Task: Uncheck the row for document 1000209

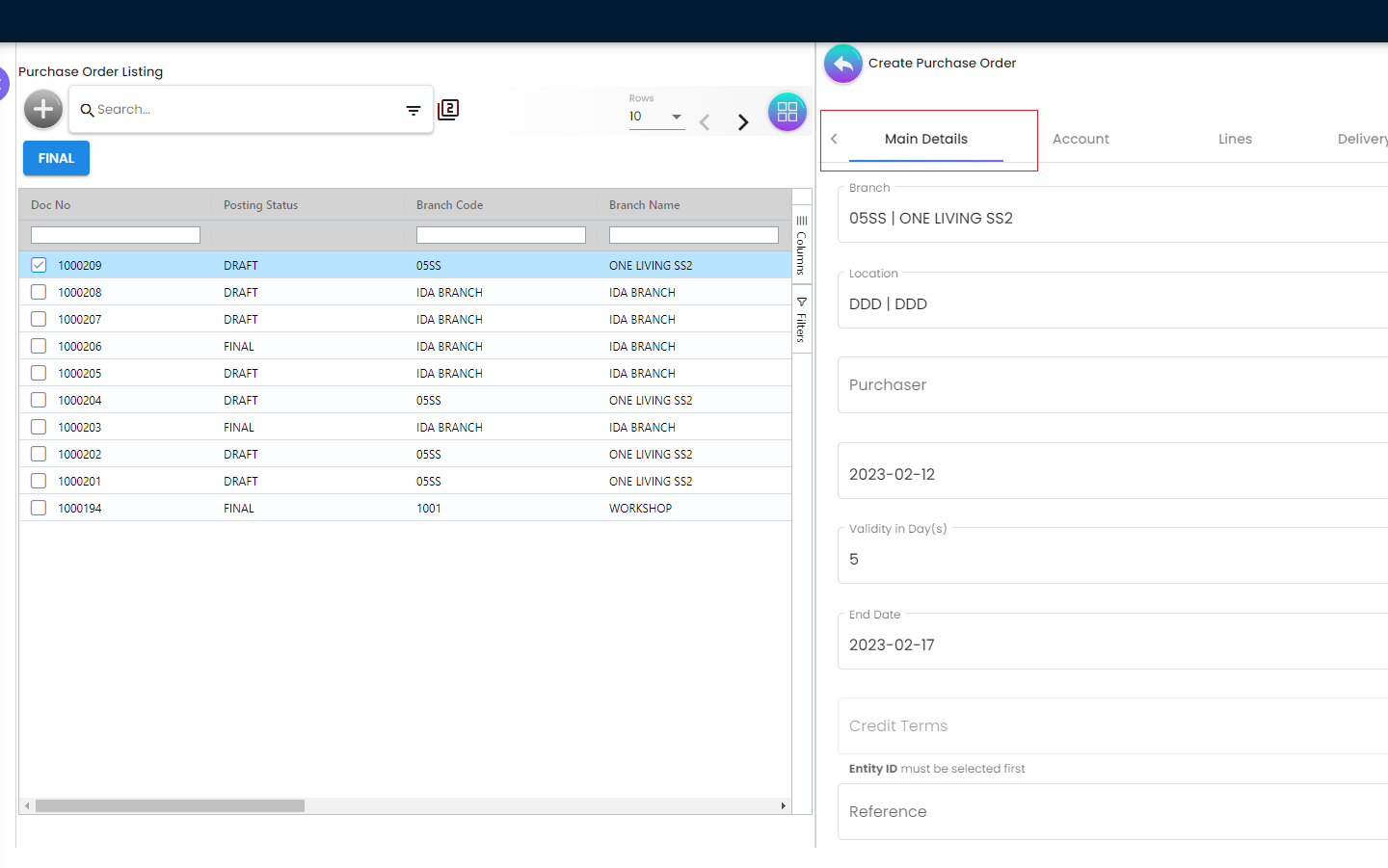Action: coord(39,265)
